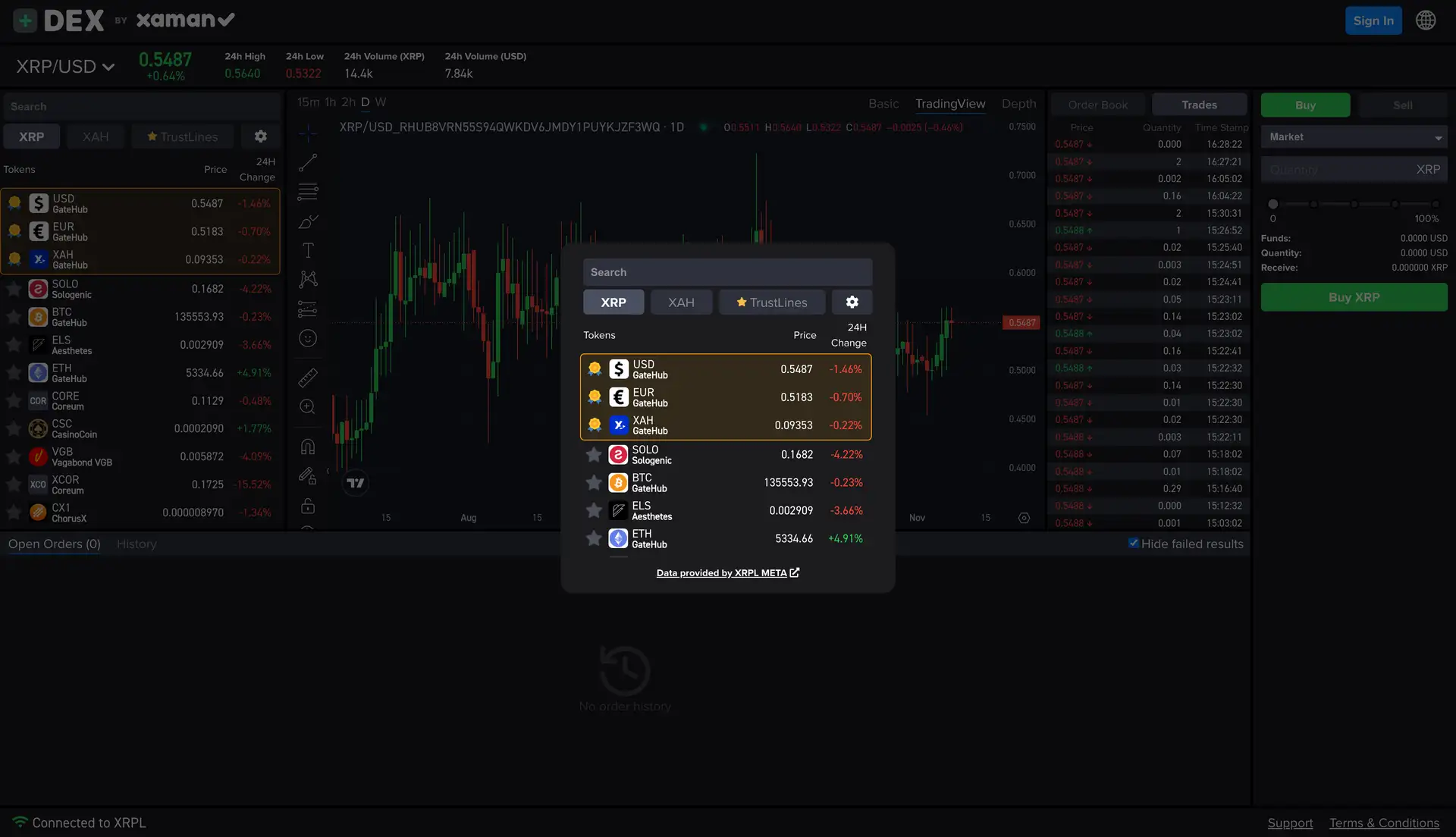The width and height of the screenshot is (1456, 837).
Task: Open TrustLines tab in popup
Action: click(771, 302)
